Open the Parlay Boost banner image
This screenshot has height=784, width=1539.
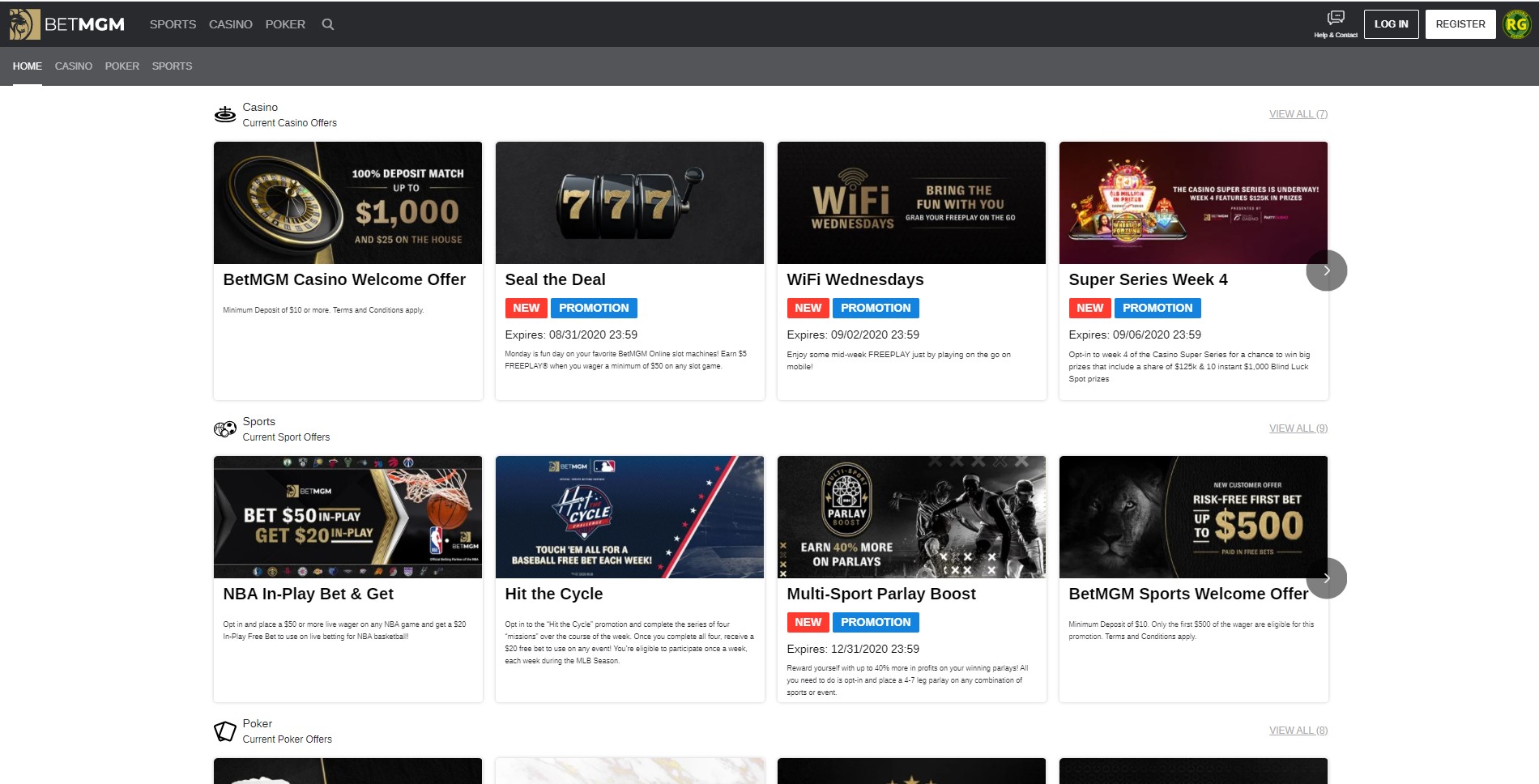(x=911, y=517)
